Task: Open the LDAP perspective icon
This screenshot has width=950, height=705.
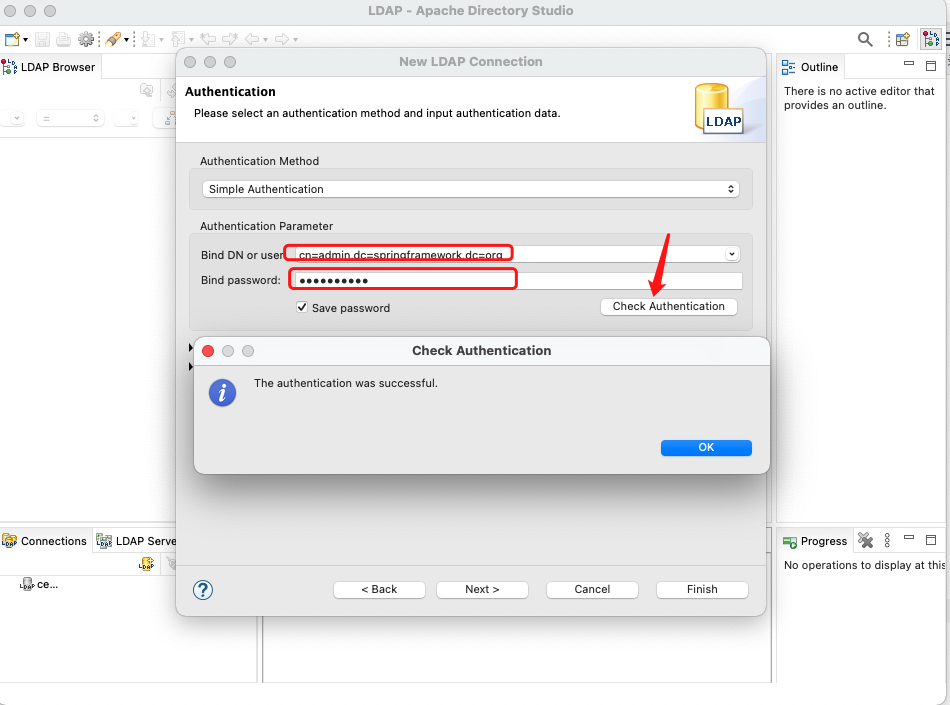Action: tap(931, 39)
